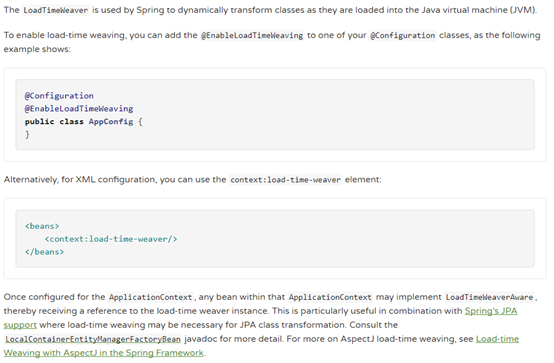The width and height of the screenshot is (554, 363).
Task: Click LocalContainerEntityManagerFactoryBean inline code
Action: coord(93,339)
